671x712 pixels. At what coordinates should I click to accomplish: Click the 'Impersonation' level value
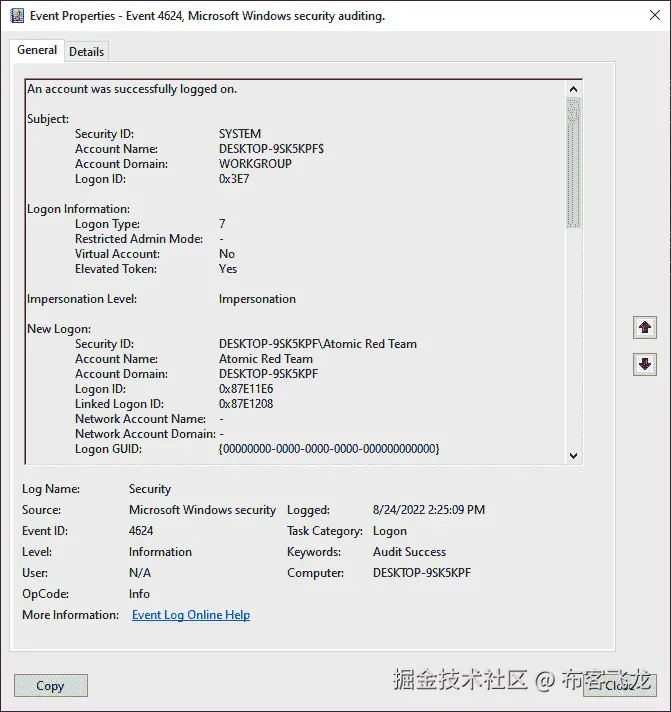pos(257,299)
